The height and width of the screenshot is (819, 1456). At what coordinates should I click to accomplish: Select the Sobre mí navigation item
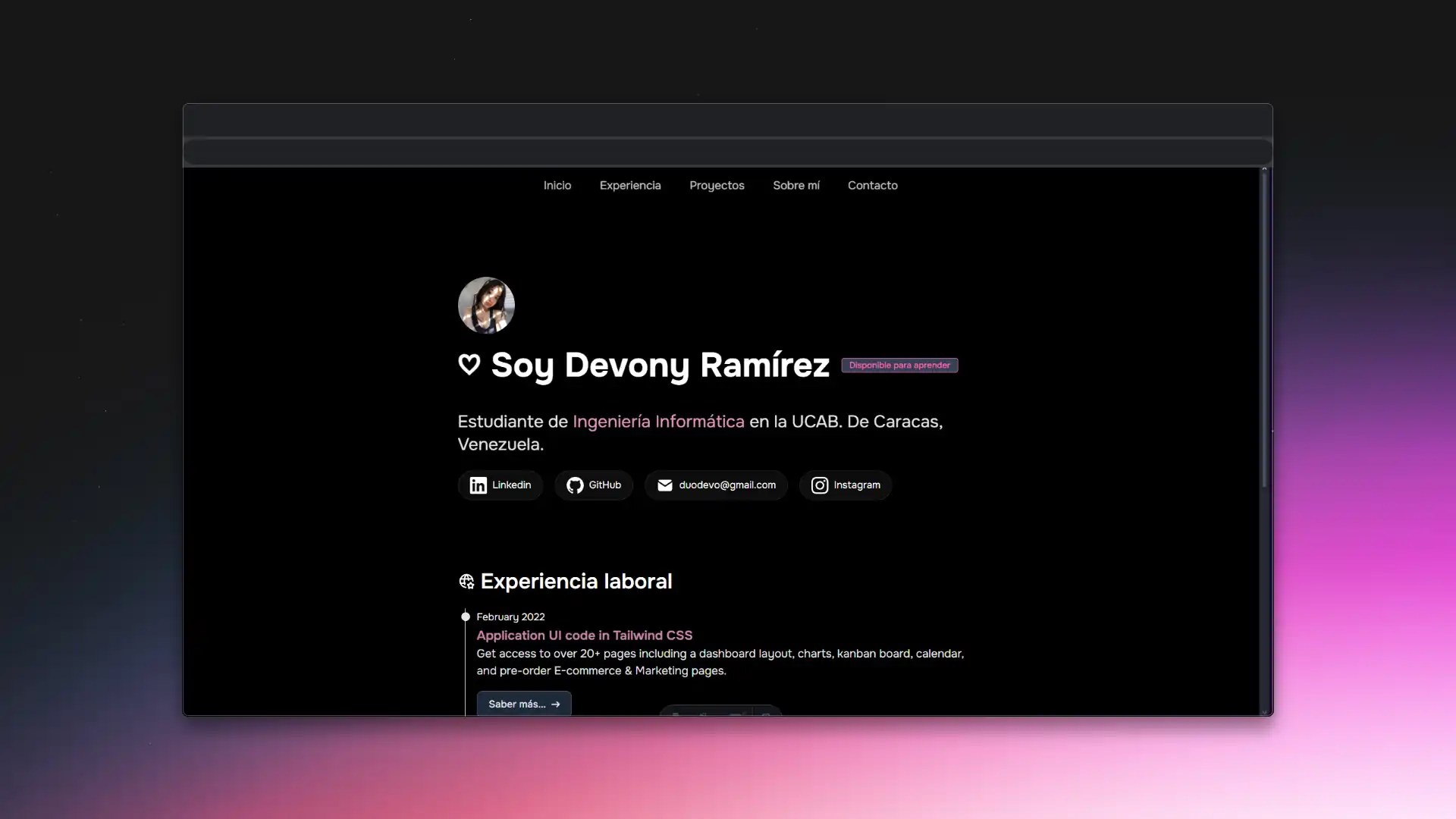796,185
